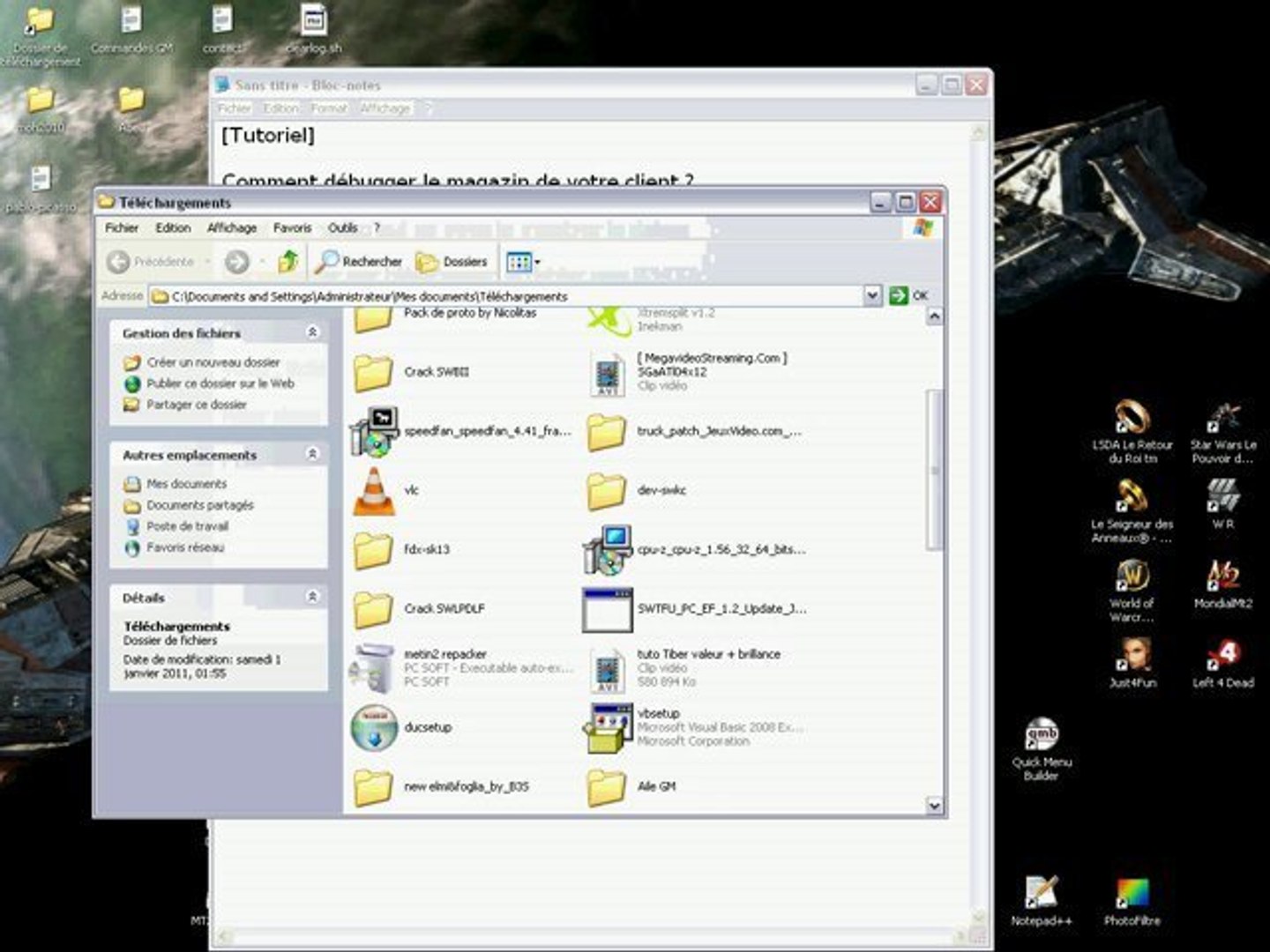
Task: Toggle the Dossiers folders pane button
Action: pyautogui.click(x=452, y=261)
